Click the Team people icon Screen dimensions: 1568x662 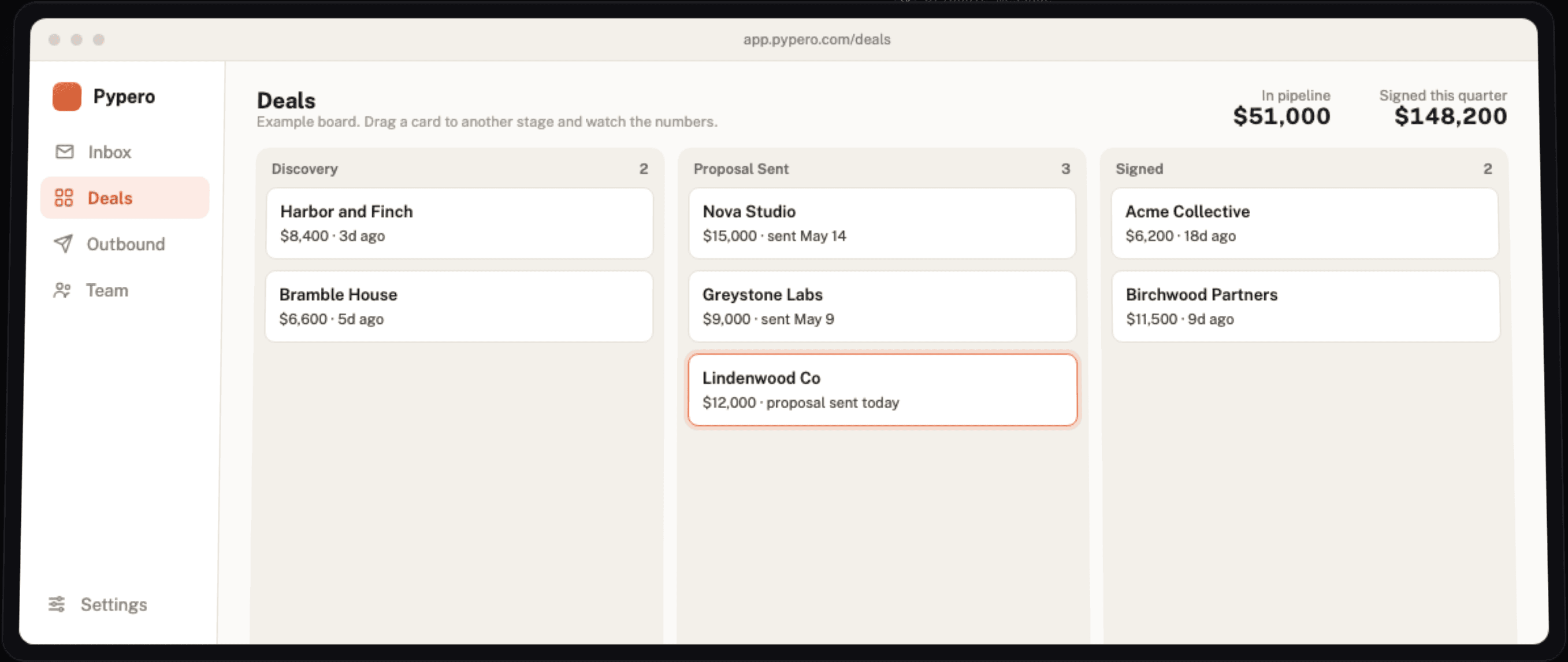pos(62,290)
